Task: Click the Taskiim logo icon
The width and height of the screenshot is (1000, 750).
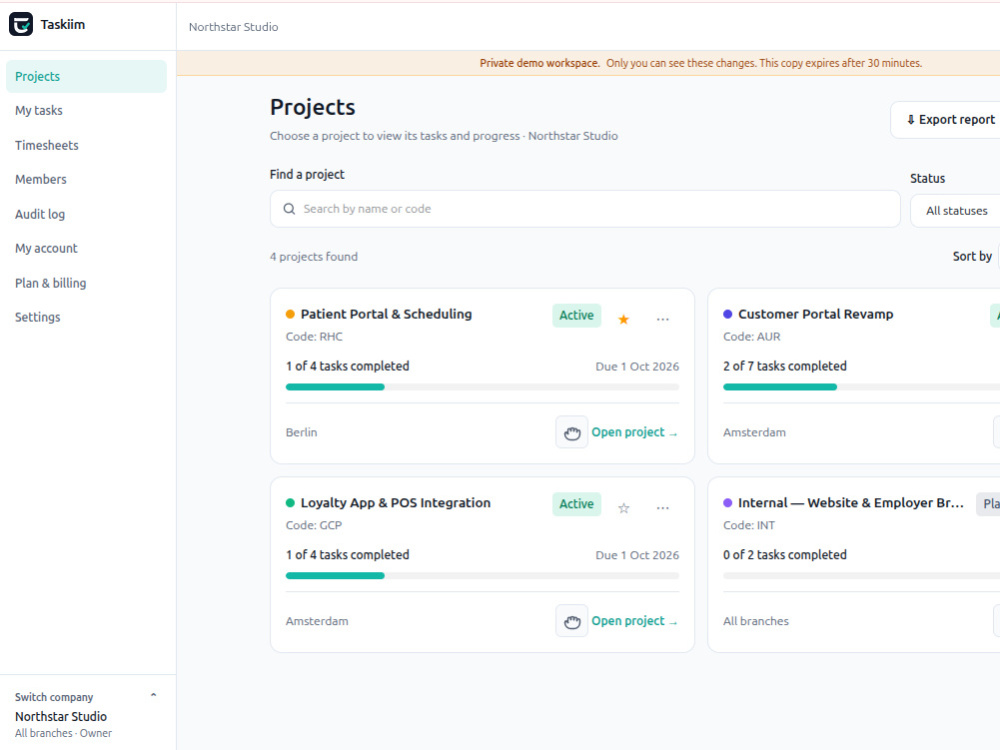Action: [21, 24]
